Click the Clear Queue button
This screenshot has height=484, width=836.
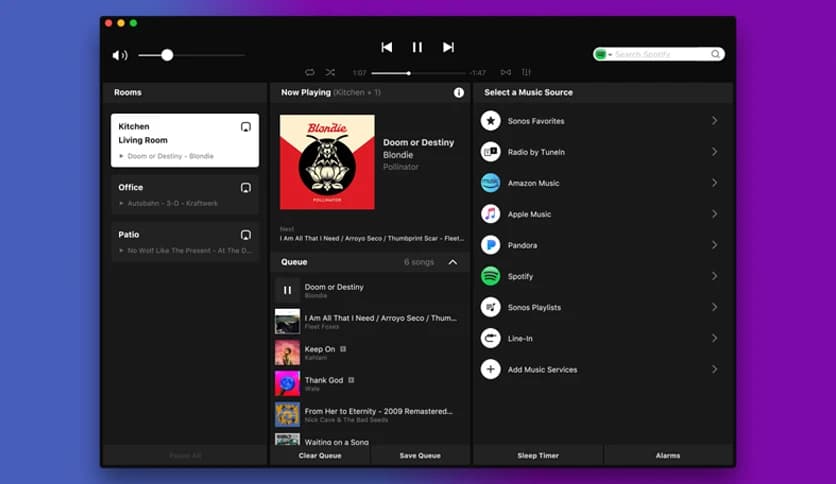pyautogui.click(x=320, y=456)
